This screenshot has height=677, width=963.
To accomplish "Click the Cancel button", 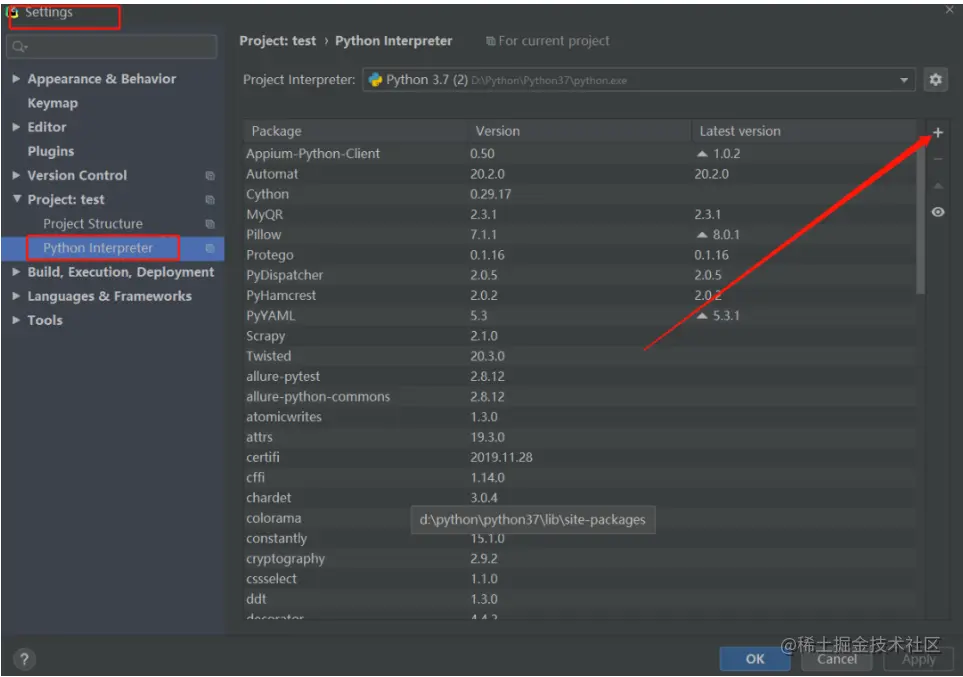I will tap(836, 659).
